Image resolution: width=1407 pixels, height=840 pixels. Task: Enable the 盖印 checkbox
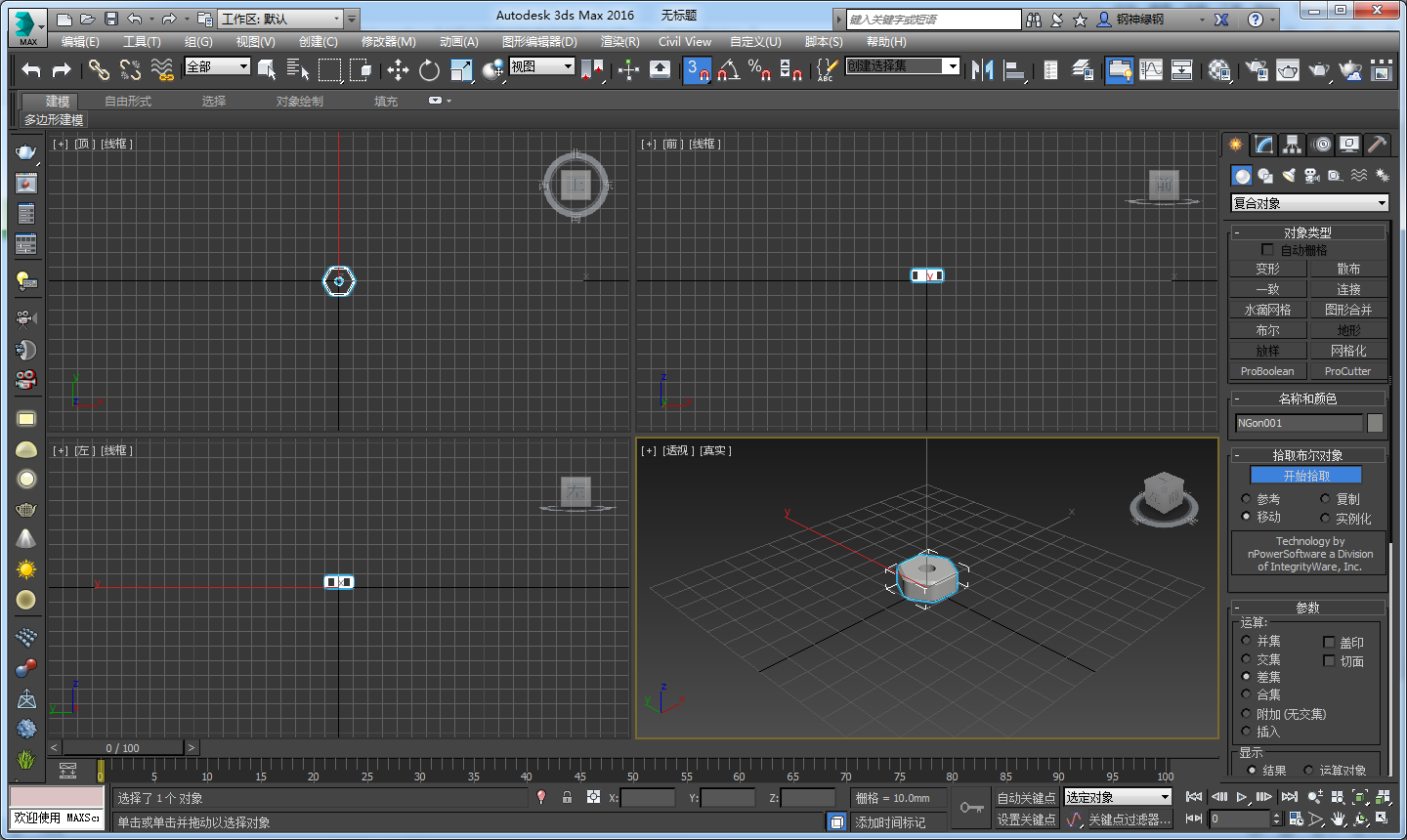pos(1329,642)
